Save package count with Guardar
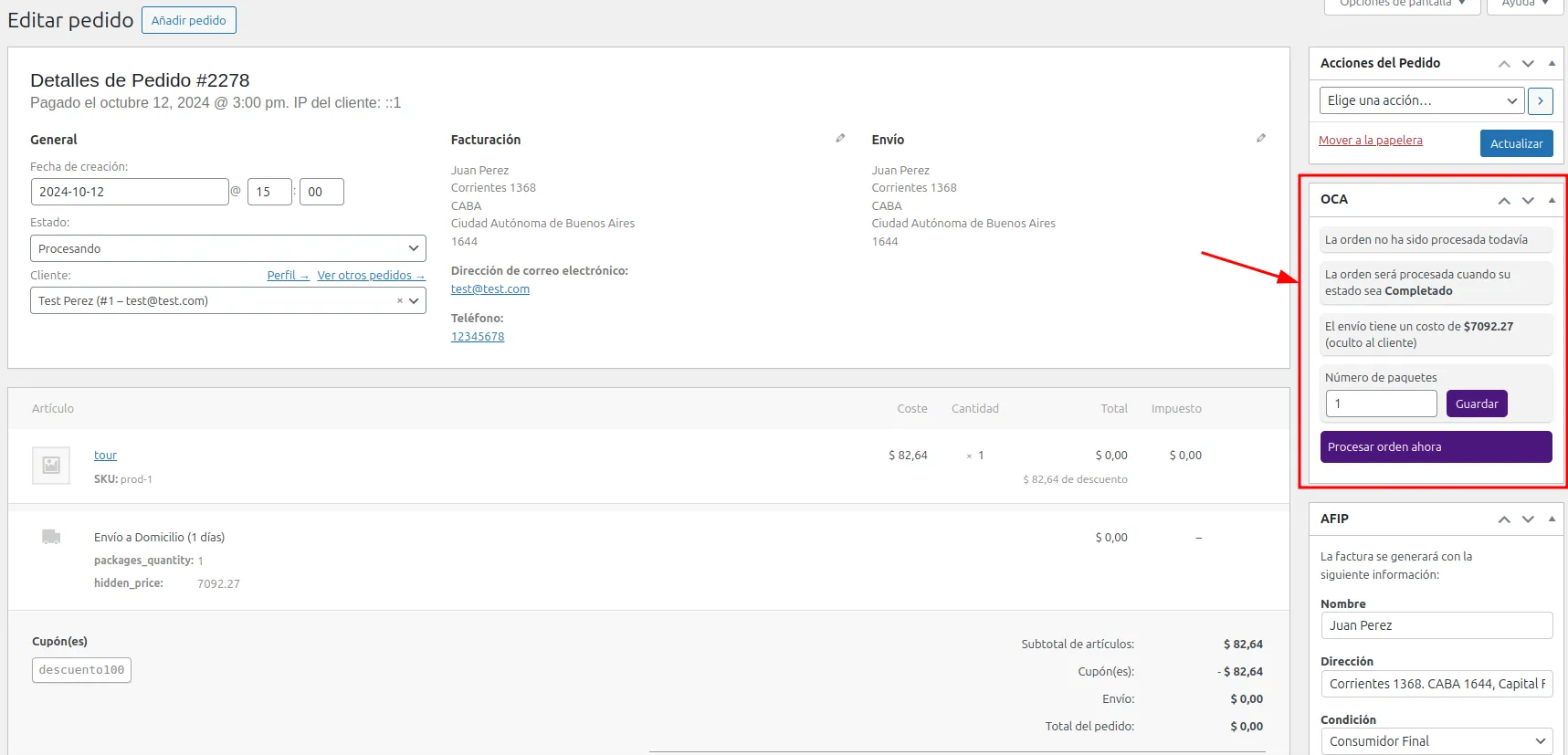Viewport: 1568px width, 755px height. (x=1476, y=404)
